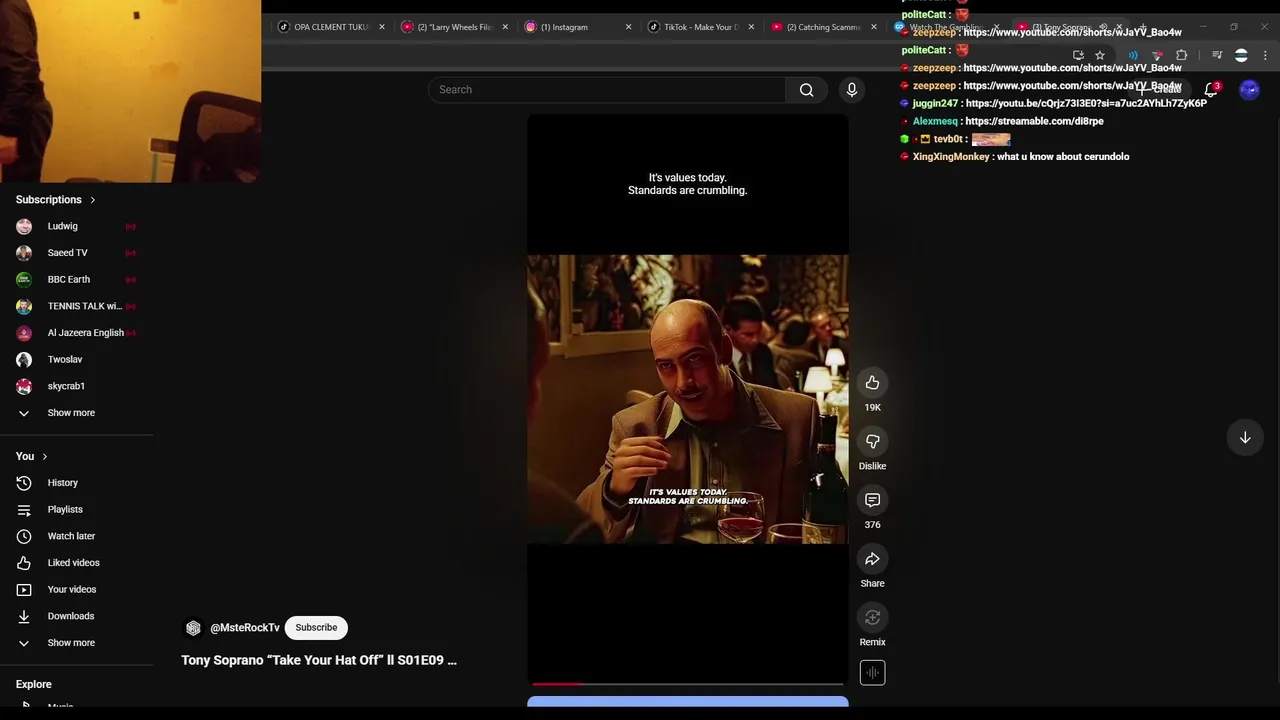Bookmark this page with the star icon
Screen dimensions: 1280x720
tap(1100, 56)
